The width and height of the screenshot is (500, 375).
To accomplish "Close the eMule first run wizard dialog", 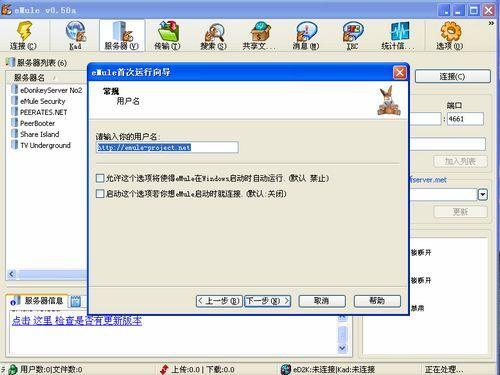I will point(400,72).
